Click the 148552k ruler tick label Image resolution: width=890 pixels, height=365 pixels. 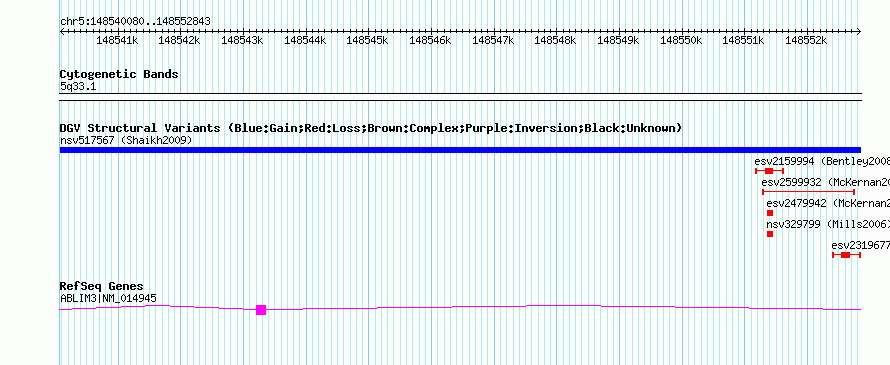[807, 40]
